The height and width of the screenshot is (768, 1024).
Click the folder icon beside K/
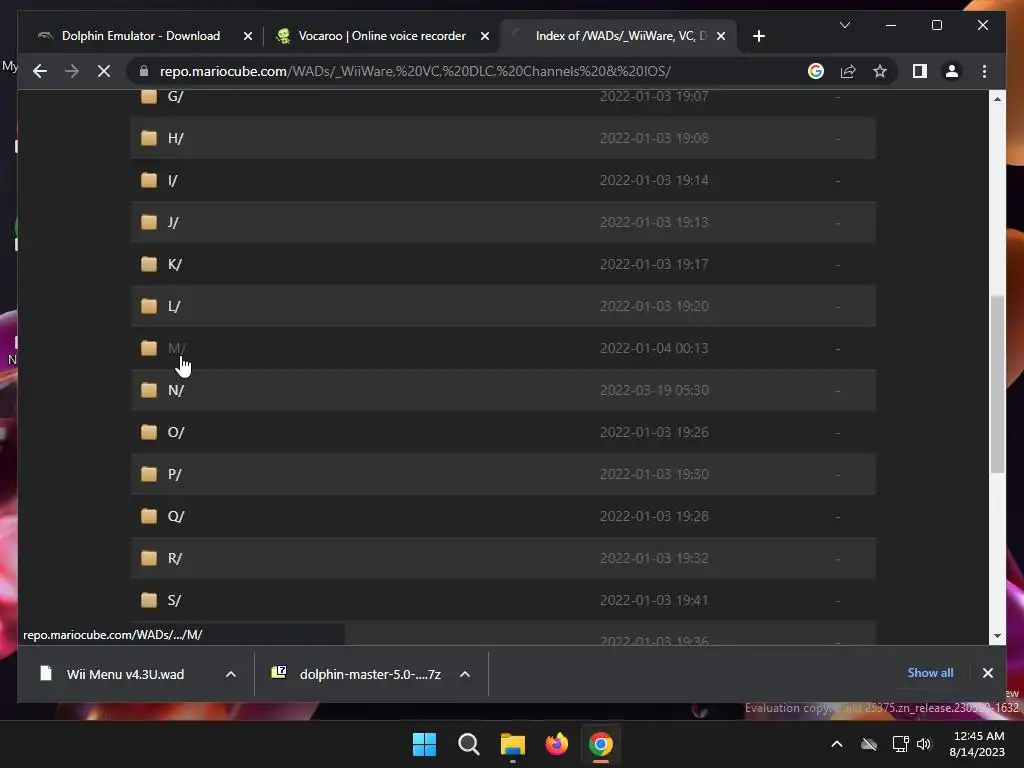pyautogui.click(x=149, y=264)
